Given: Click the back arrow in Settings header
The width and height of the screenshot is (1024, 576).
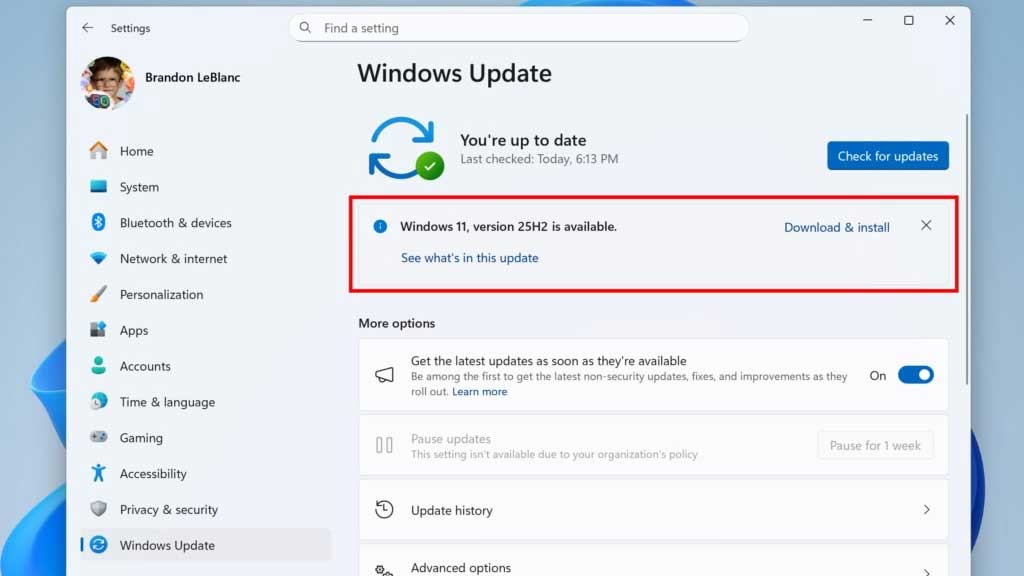Looking at the screenshot, I should click(x=88, y=28).
